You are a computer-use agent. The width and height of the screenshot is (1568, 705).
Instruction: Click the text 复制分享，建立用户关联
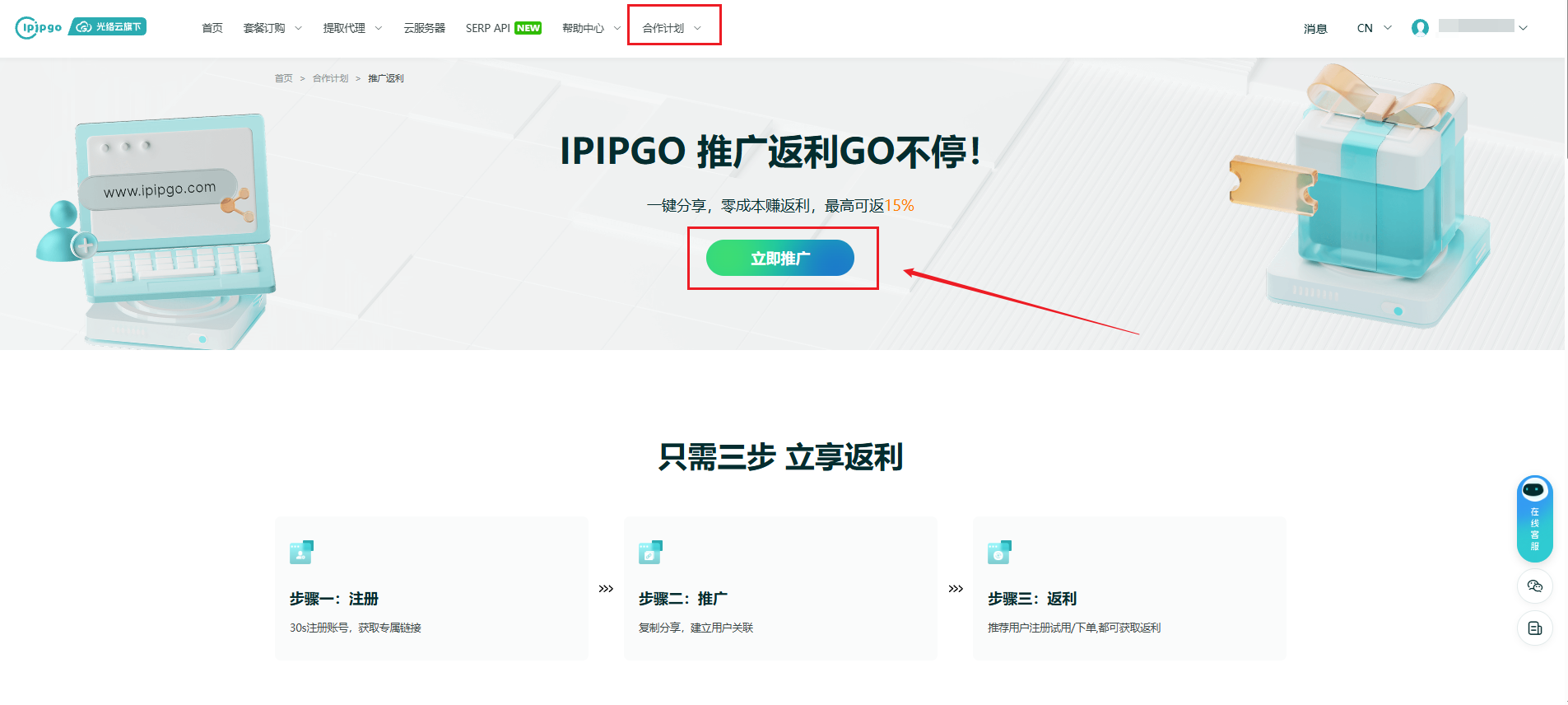point(696,628)
